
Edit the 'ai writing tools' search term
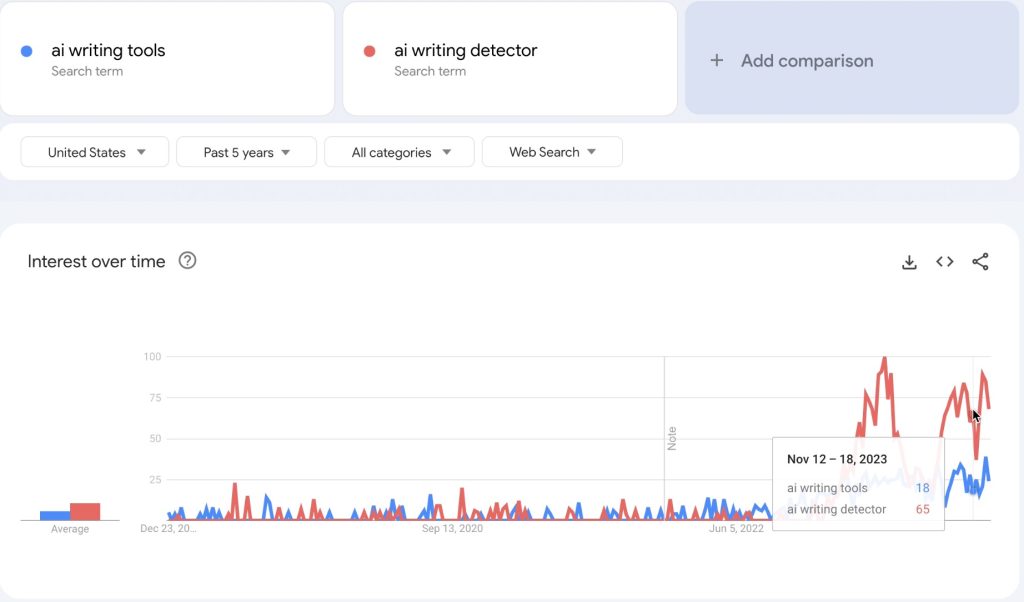click(108, 50)
